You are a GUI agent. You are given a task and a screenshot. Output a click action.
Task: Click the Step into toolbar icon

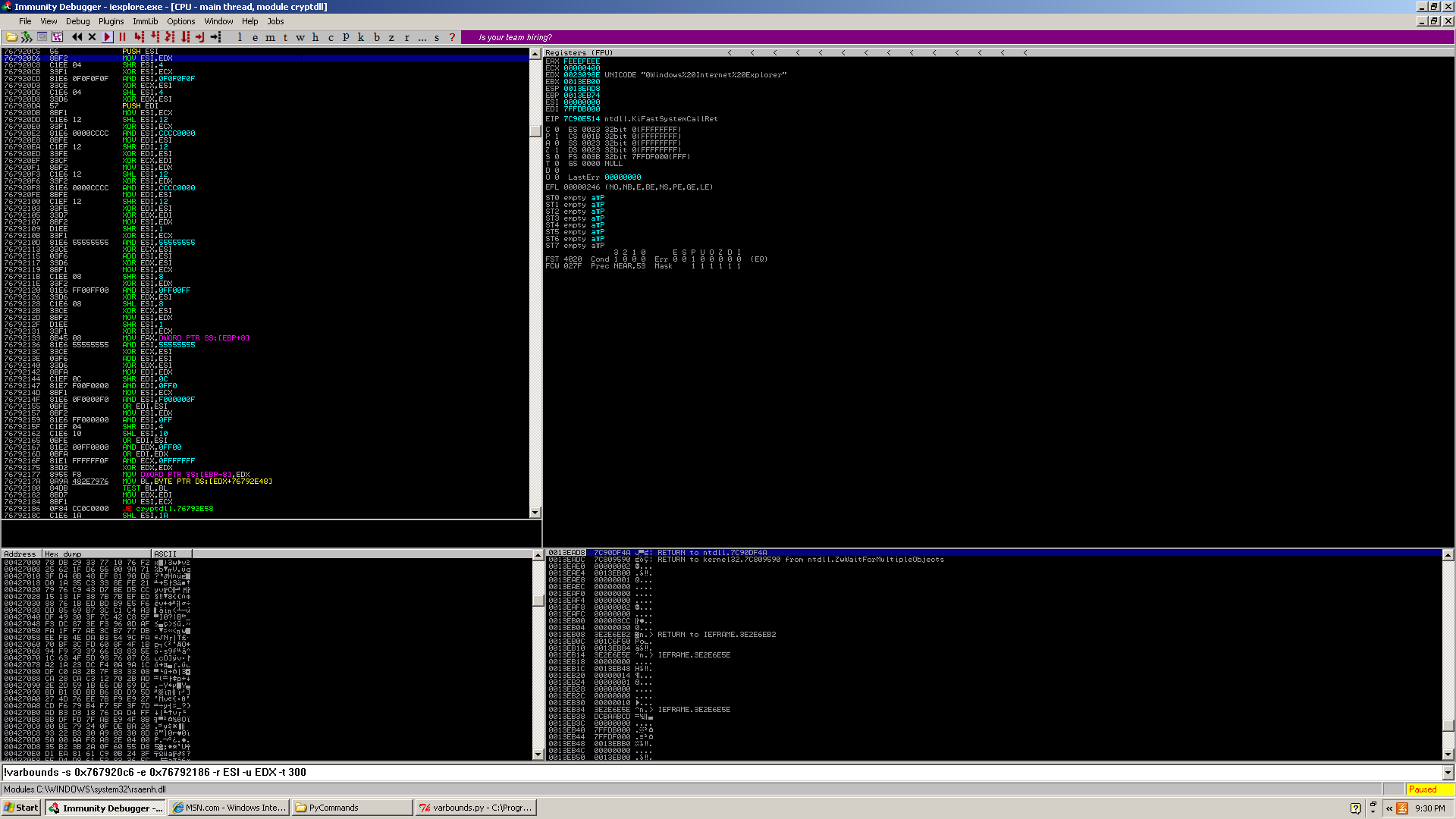[x=139, y=36]
